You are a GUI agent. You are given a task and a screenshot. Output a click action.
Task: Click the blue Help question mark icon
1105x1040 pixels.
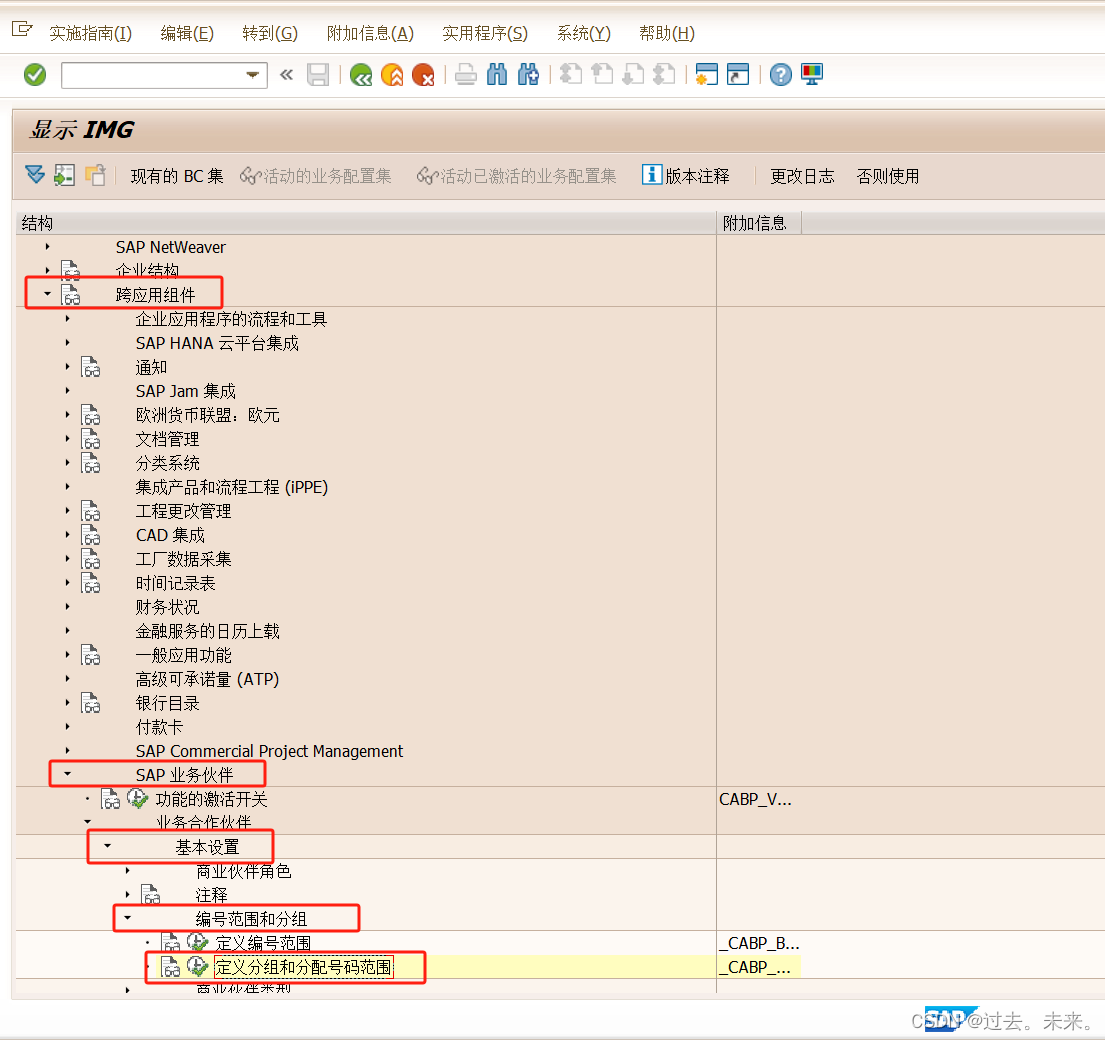click(780, 75)
